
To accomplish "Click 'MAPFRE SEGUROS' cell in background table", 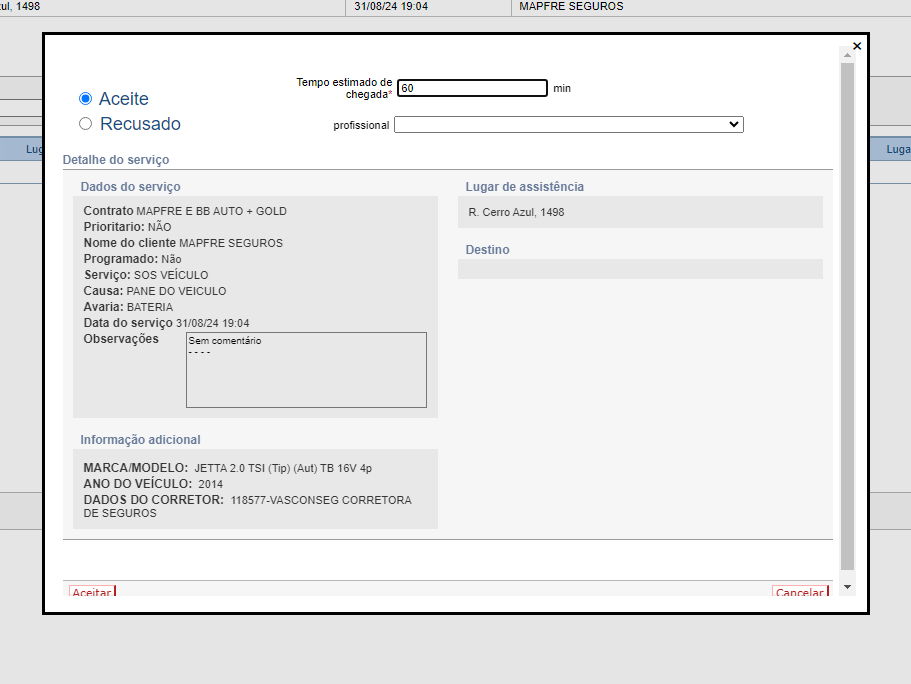I will click(x=571, y=6).
